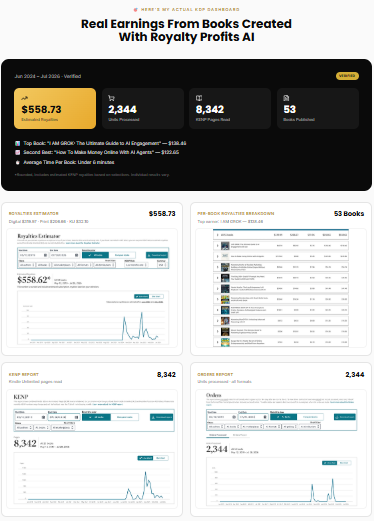Viewport: 374px width, 521px height.
Task: Click the gold Estimated Royalties card
Action: [55, 108]
